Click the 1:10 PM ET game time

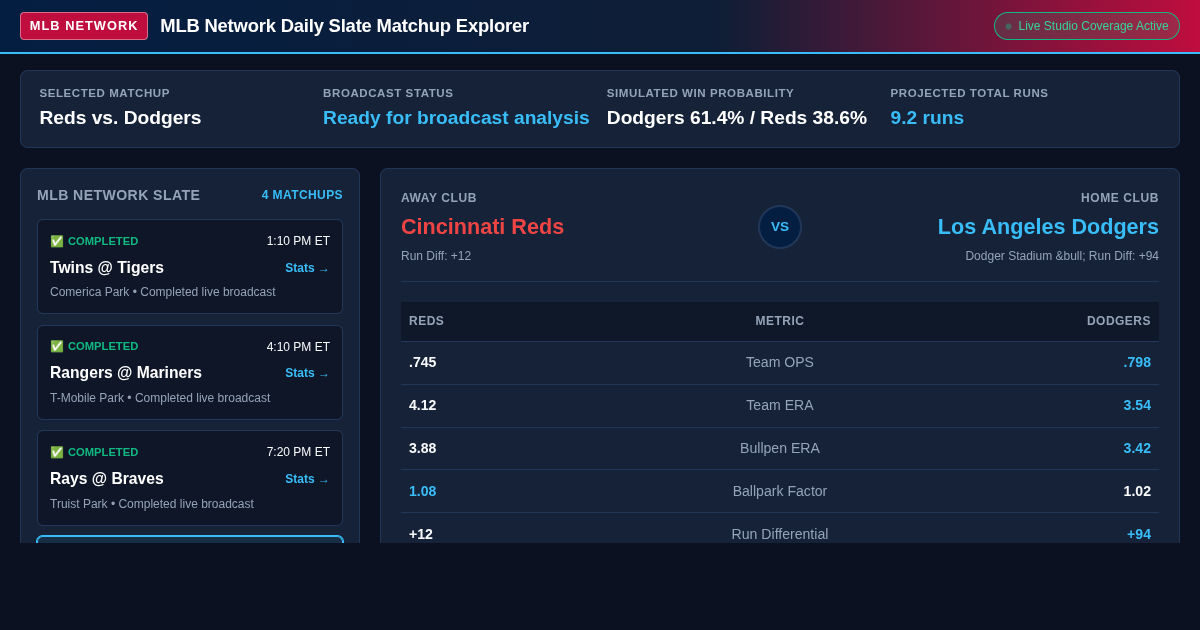[298, 241]
